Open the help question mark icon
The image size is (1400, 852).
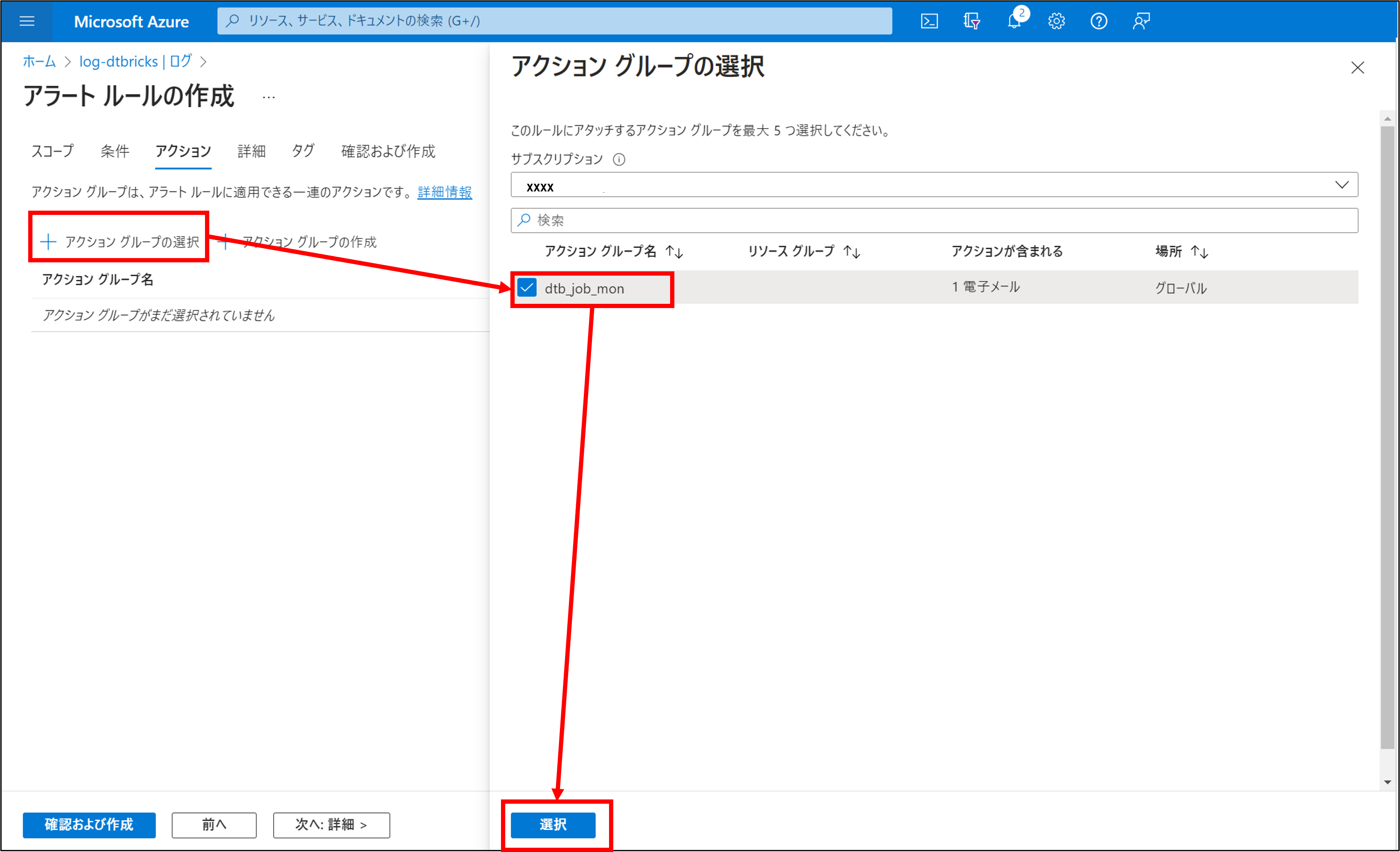pos(1098,21)
